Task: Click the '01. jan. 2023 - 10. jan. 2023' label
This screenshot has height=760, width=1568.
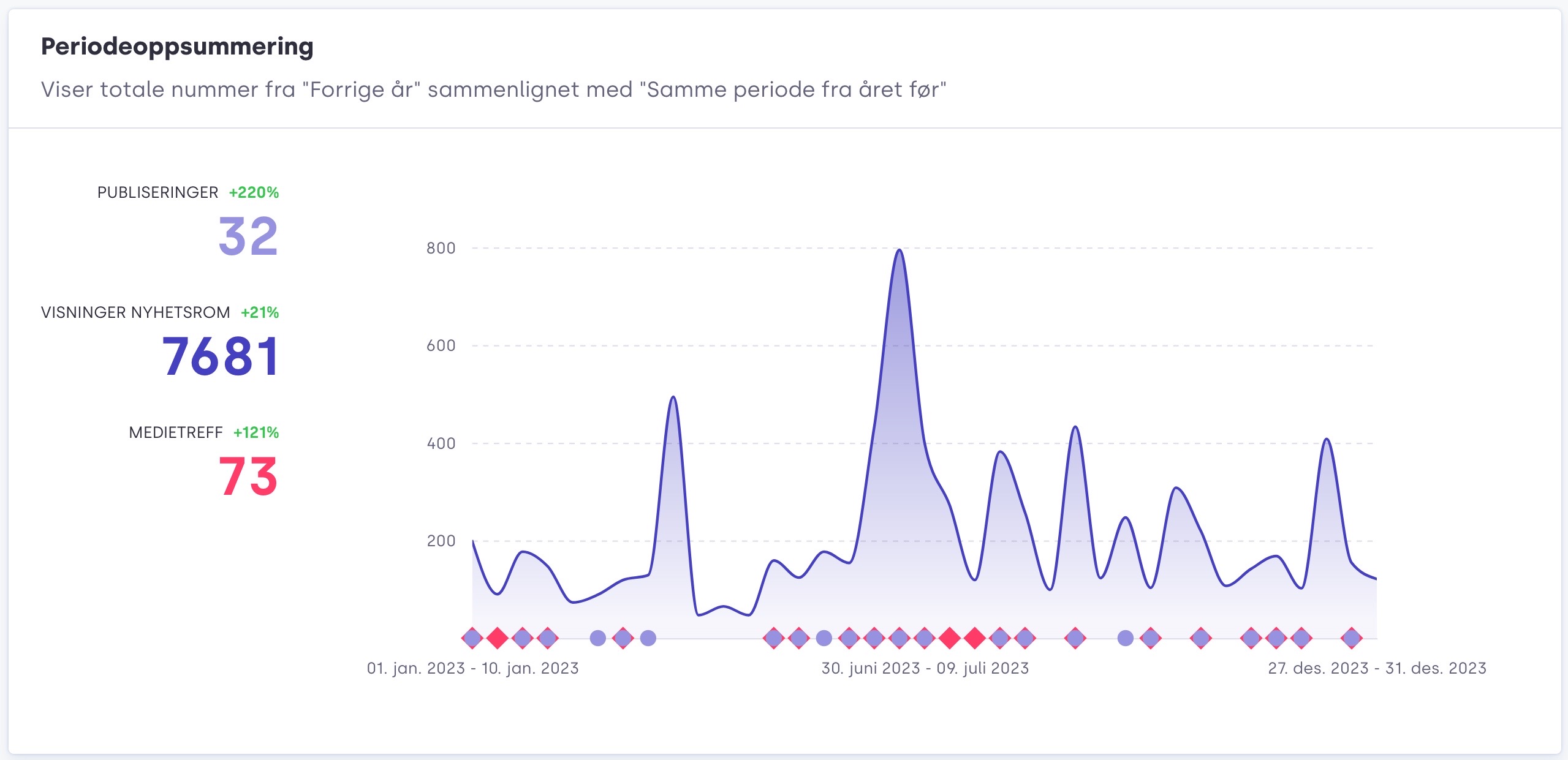Action: (472, 668)
